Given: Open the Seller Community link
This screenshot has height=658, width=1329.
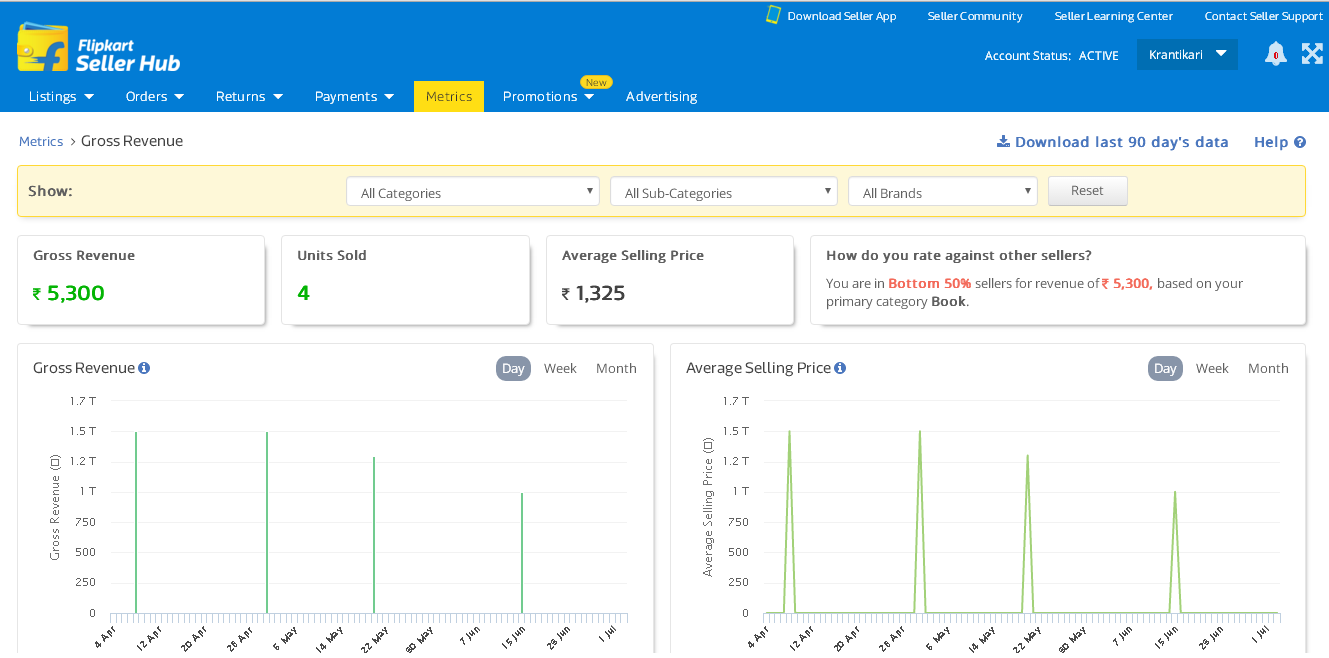Looking at the screenshot, I should pos(974,15).
